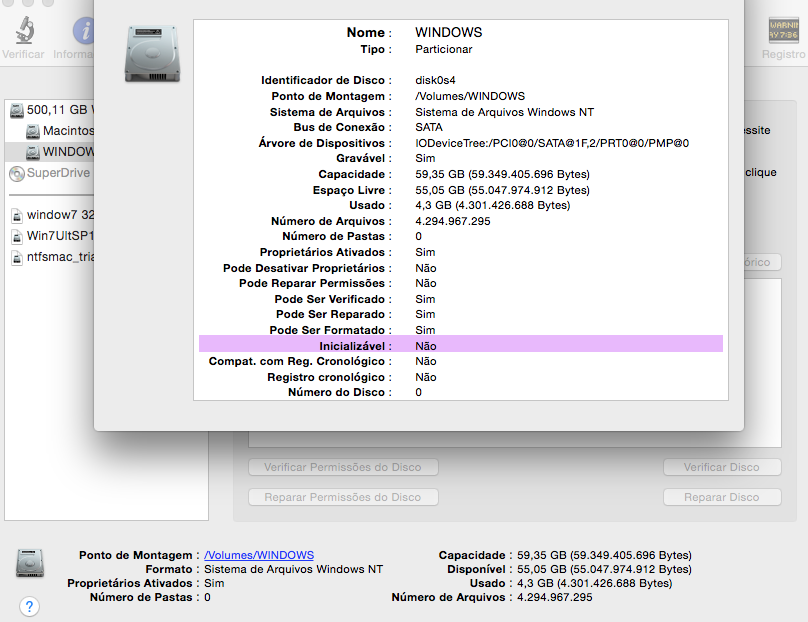Click the 59,35 GB capacity value in sheet
The width and height of the screenshot is (808, 622).
point(502,174)
